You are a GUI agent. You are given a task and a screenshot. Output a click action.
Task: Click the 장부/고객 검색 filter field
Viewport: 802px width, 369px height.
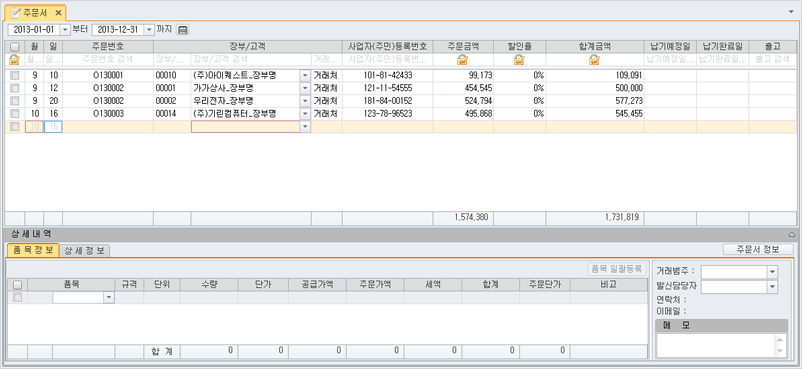(x=251, y=60)
